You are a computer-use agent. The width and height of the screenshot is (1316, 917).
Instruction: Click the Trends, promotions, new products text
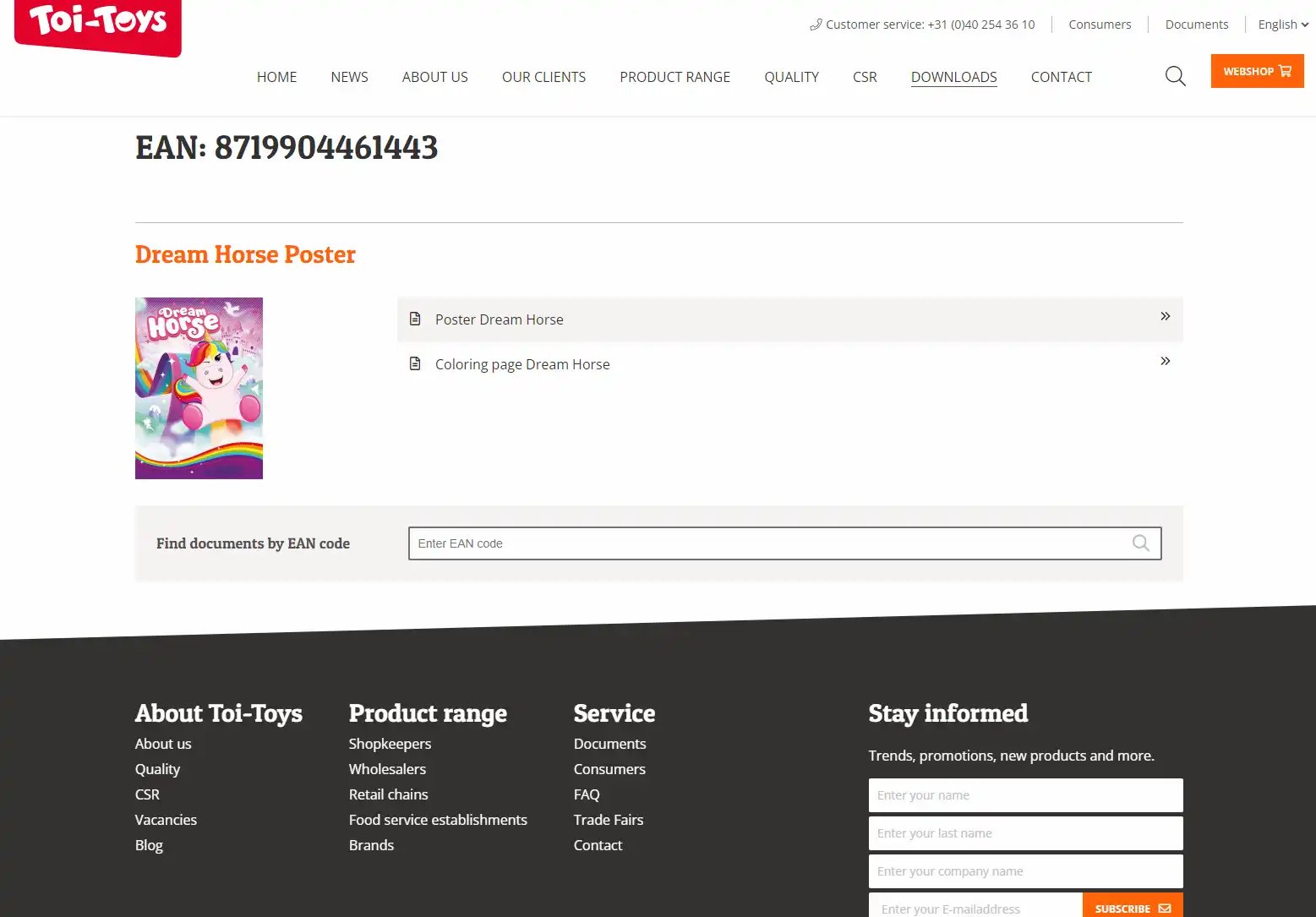click(1011, 756)
